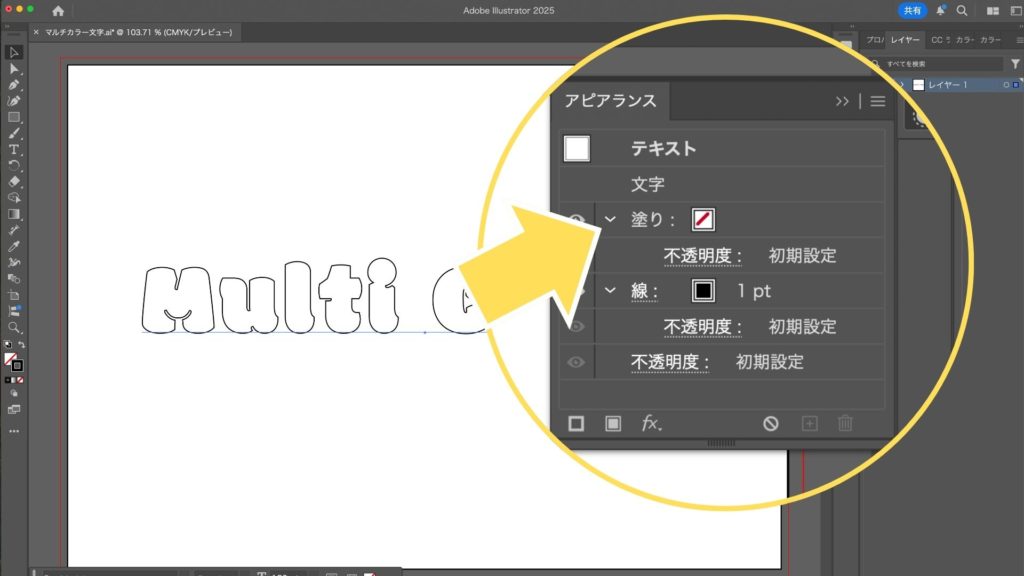Select the Pen tool
The width and height of the screenshot is (1024, 576).
coord(14,85)
